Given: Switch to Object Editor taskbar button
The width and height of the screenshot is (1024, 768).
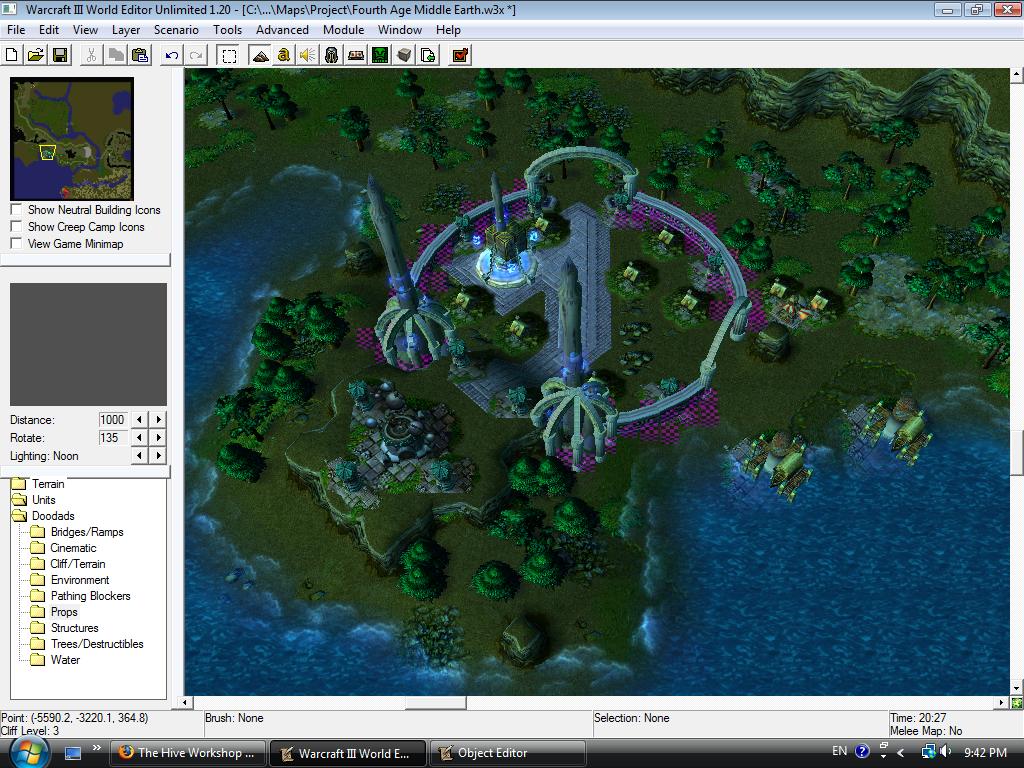Looking at the screenshot, I should (507, 753).
